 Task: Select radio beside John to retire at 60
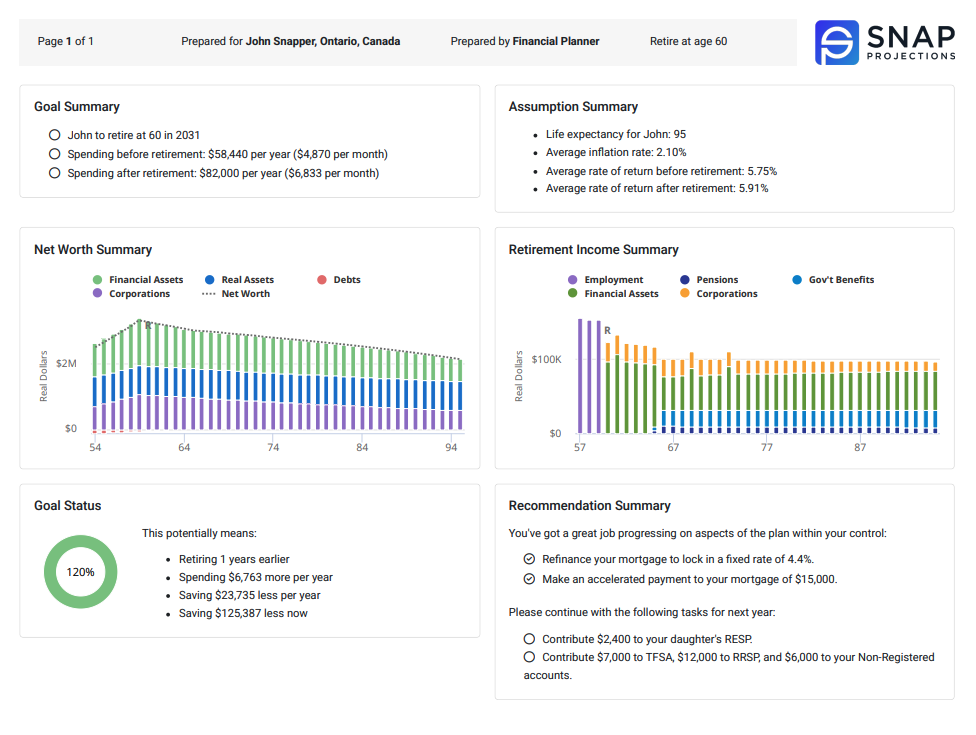coord(54,135)
